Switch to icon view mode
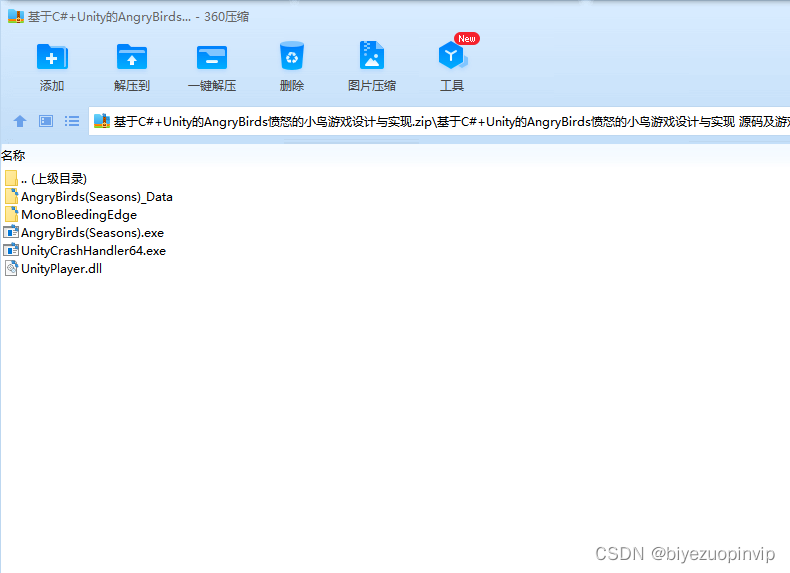Image resolution: width=790 pixels, height=573 pixels. click(x=46, y=121)
